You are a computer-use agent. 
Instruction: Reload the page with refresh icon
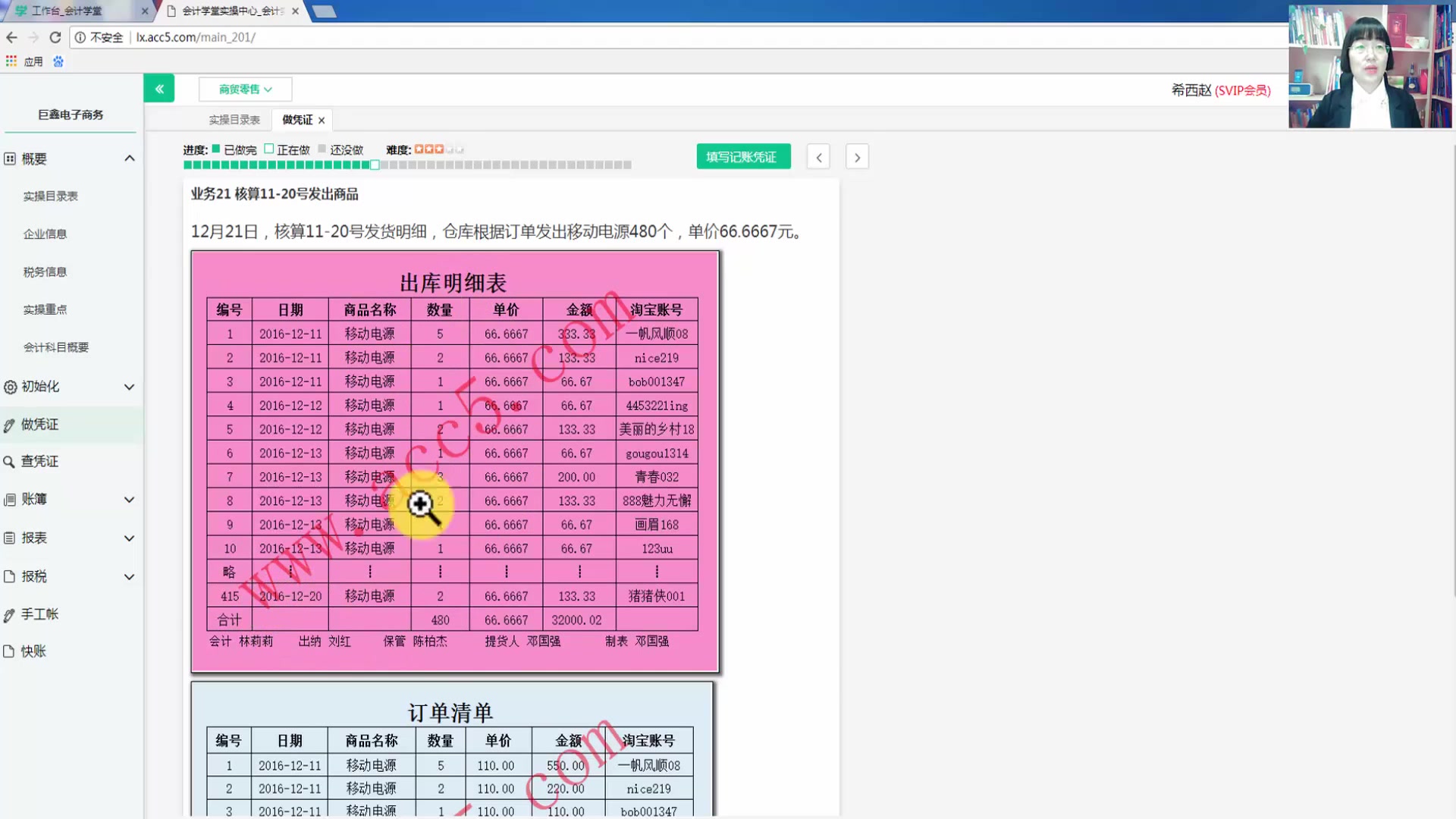[x=55, y=37]
